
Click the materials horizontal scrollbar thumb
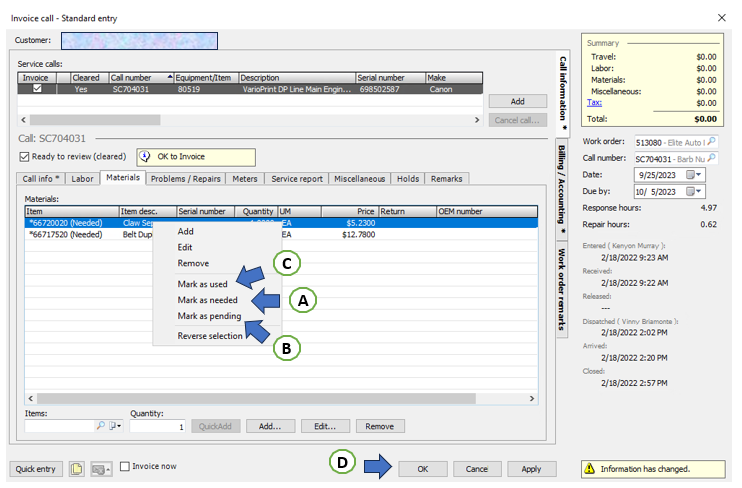click(x=256, y=399)
